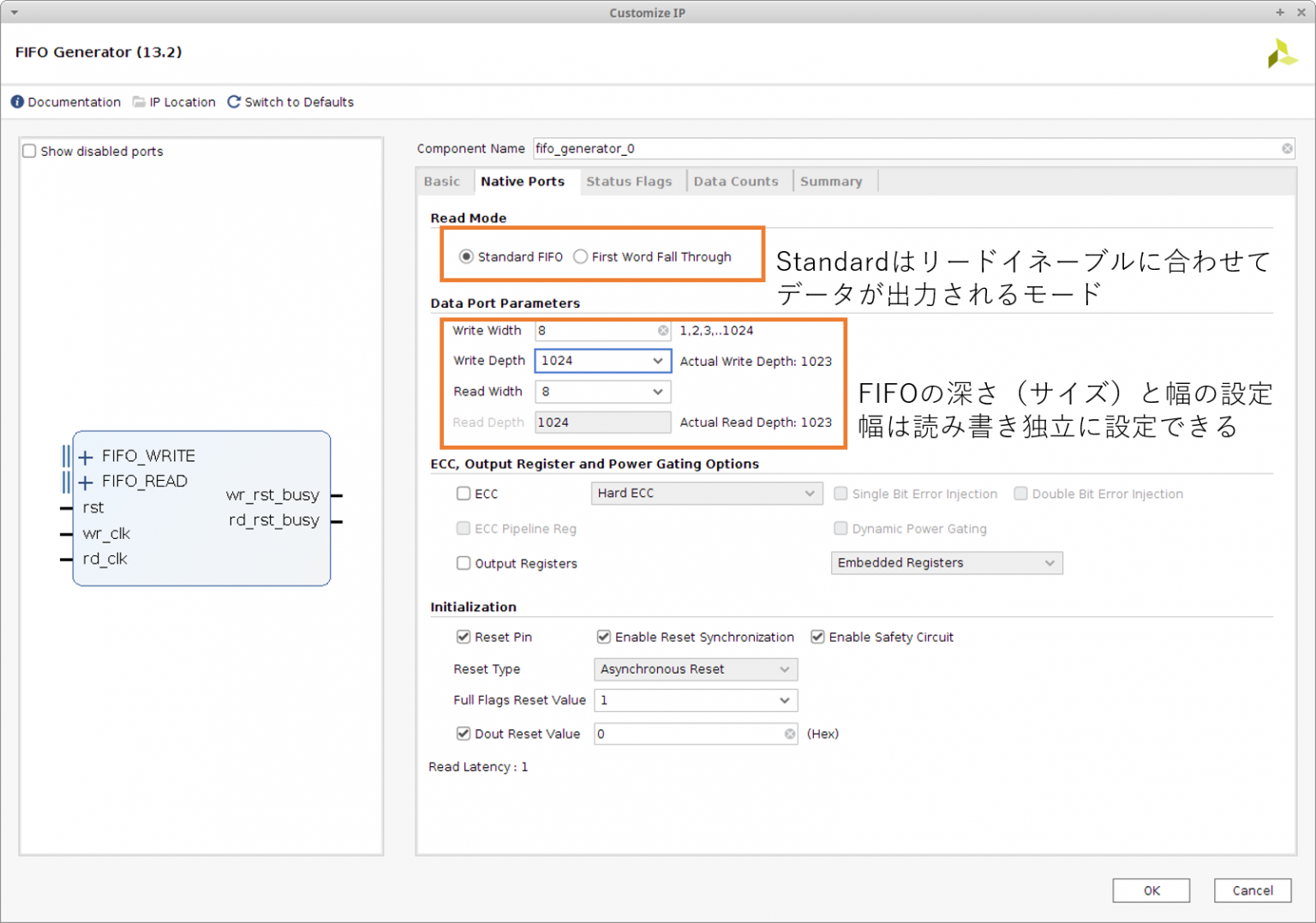Select First Word Fall Through mode

tap(581, 257)
